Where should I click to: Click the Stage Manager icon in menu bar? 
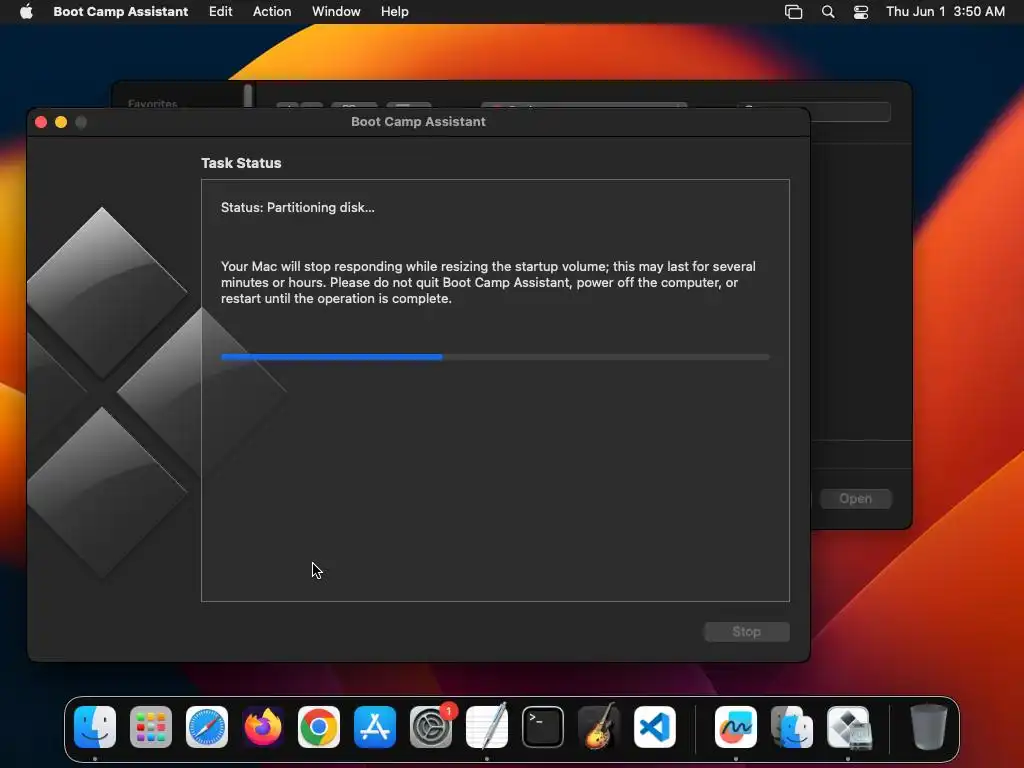click(x=793, y=12)
